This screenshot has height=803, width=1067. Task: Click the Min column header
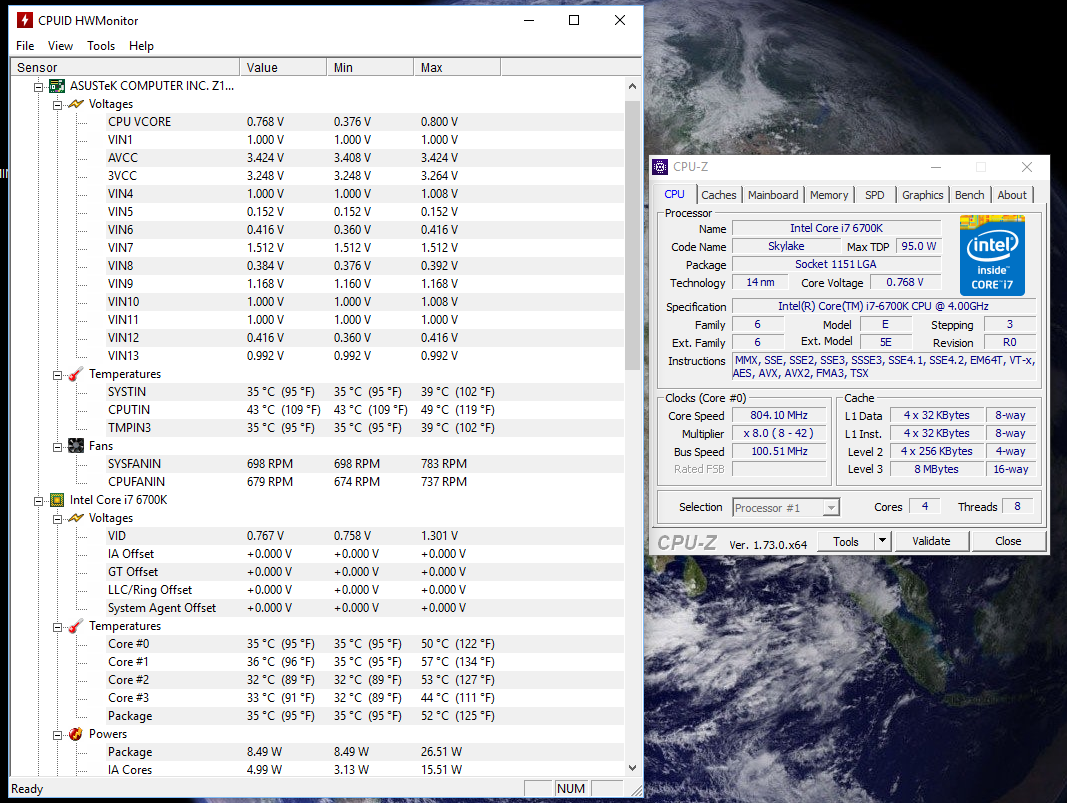(370, 67)
